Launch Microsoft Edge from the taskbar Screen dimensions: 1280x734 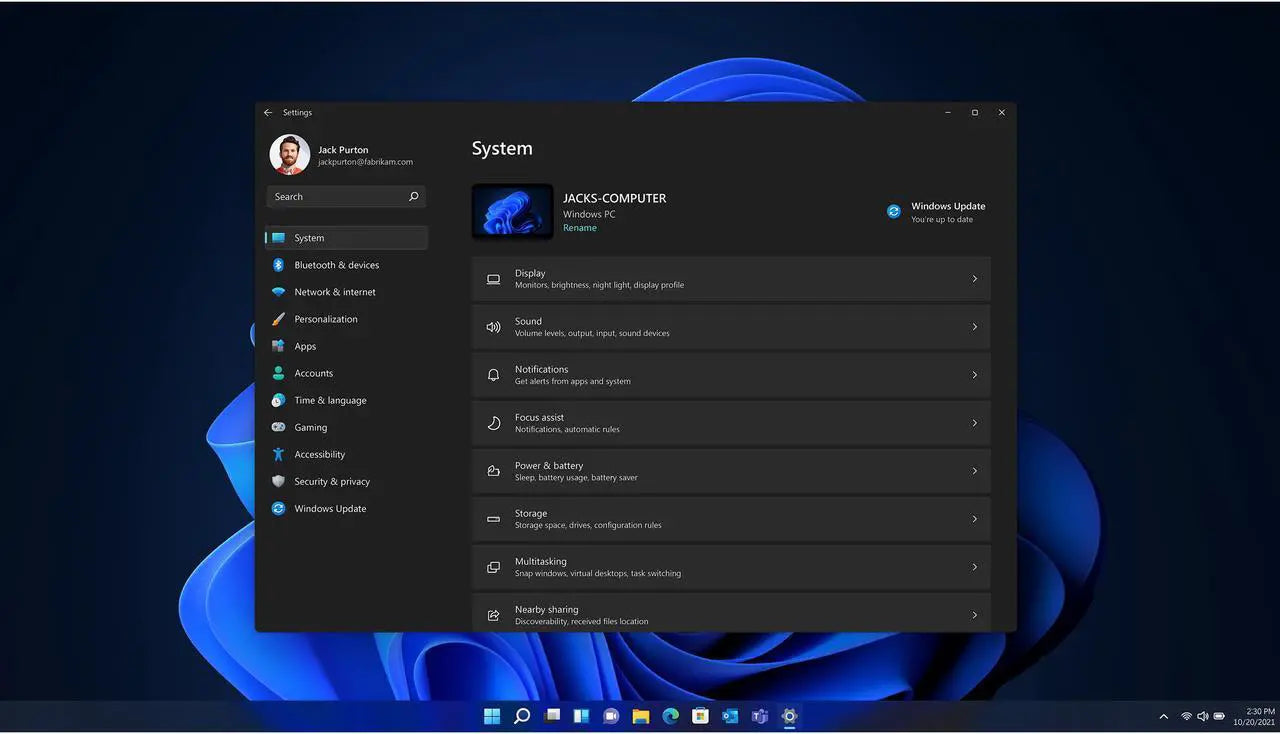pyautogui.click(x=671, y=716)
